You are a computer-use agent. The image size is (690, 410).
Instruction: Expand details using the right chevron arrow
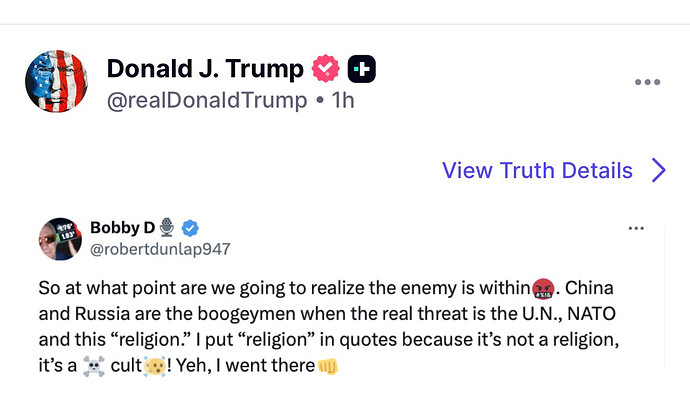(x=658, y=170)
